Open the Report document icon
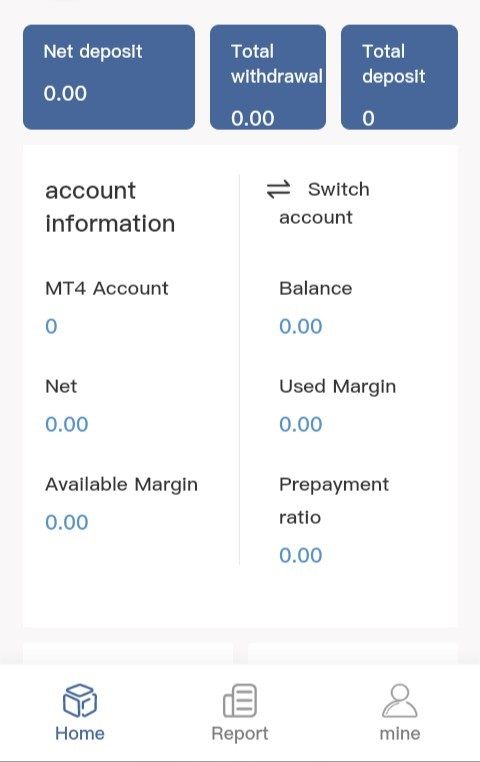 pyautogui.click(x=240, y=700)
